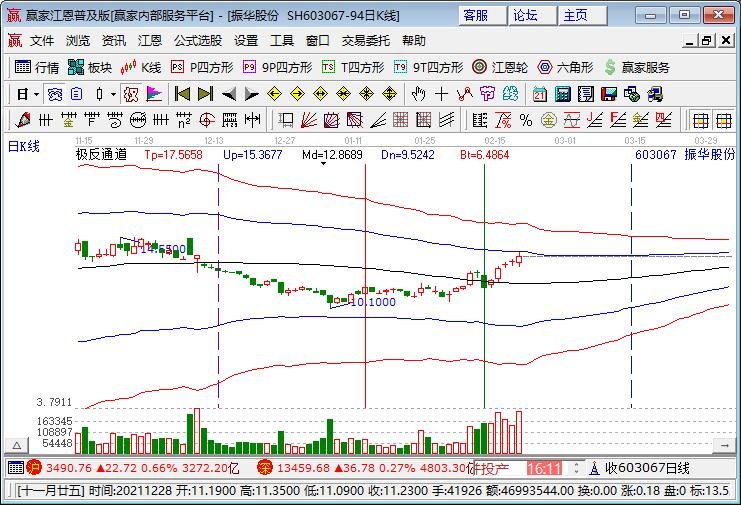Click the yellow horizontal-compress diamond icon
This screenshot has height=505, width=741.
pyautogui.click(x=344, y=94)
